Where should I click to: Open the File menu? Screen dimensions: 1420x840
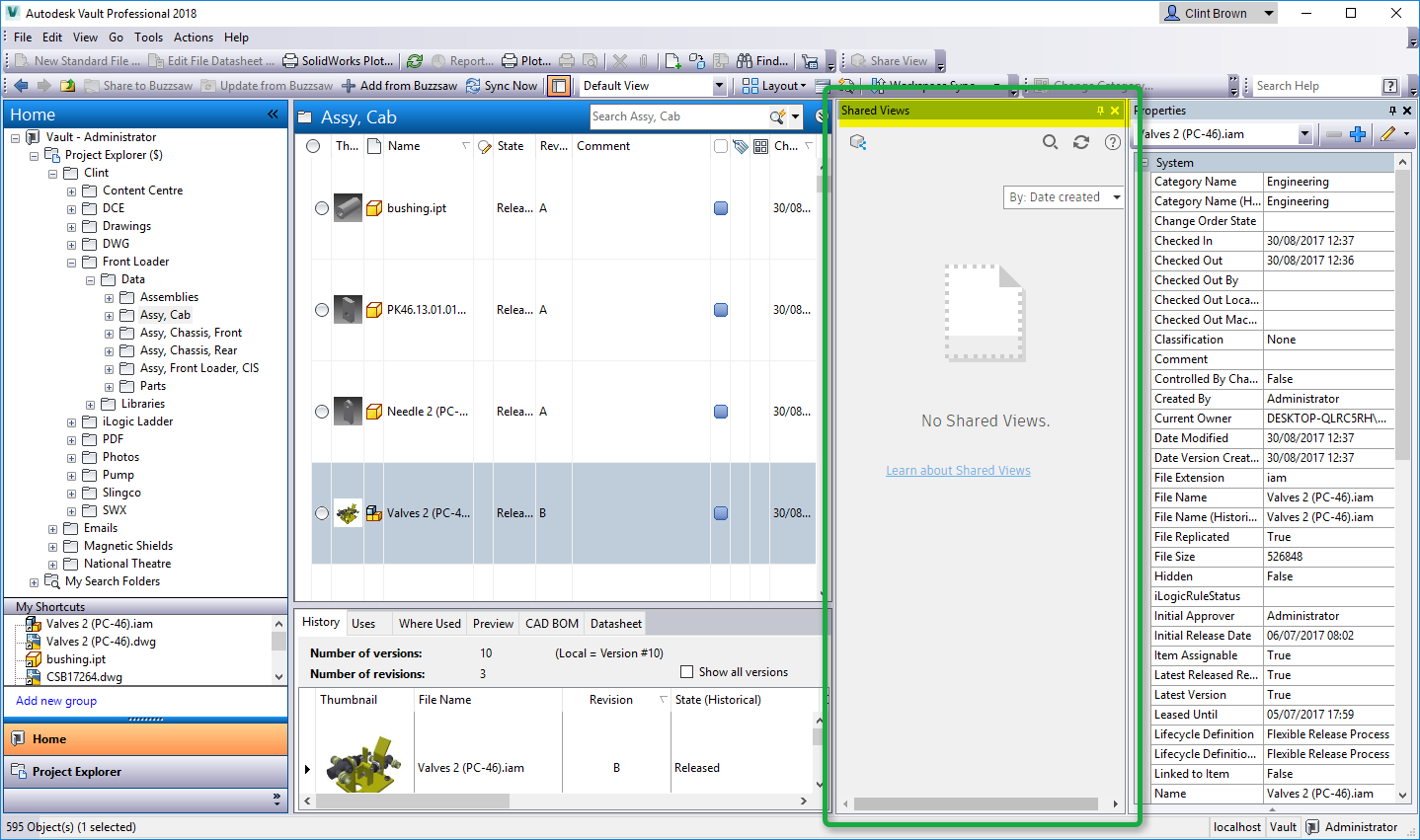tap(23, 38)
